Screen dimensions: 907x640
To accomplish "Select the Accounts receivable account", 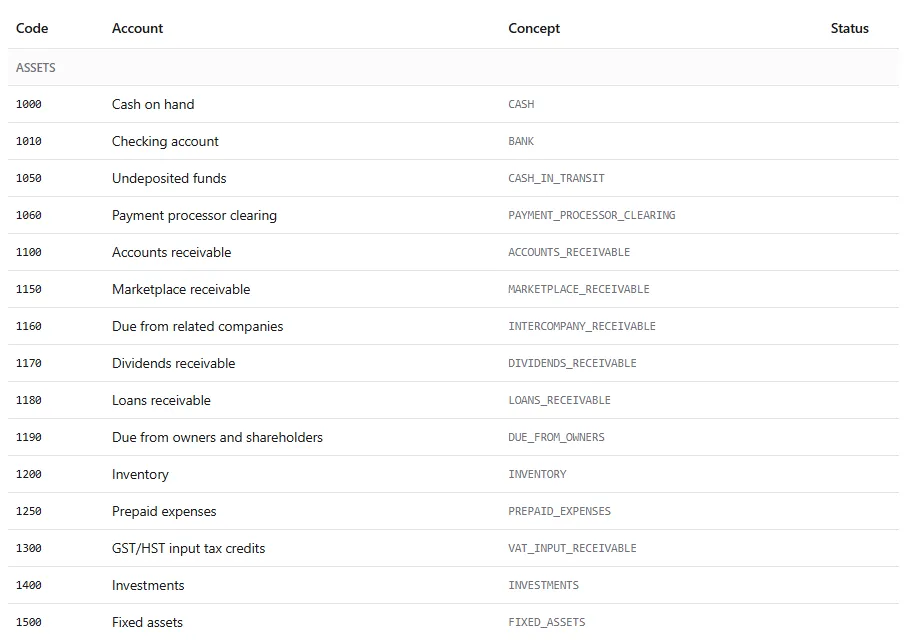I will [x=171, y=252].
